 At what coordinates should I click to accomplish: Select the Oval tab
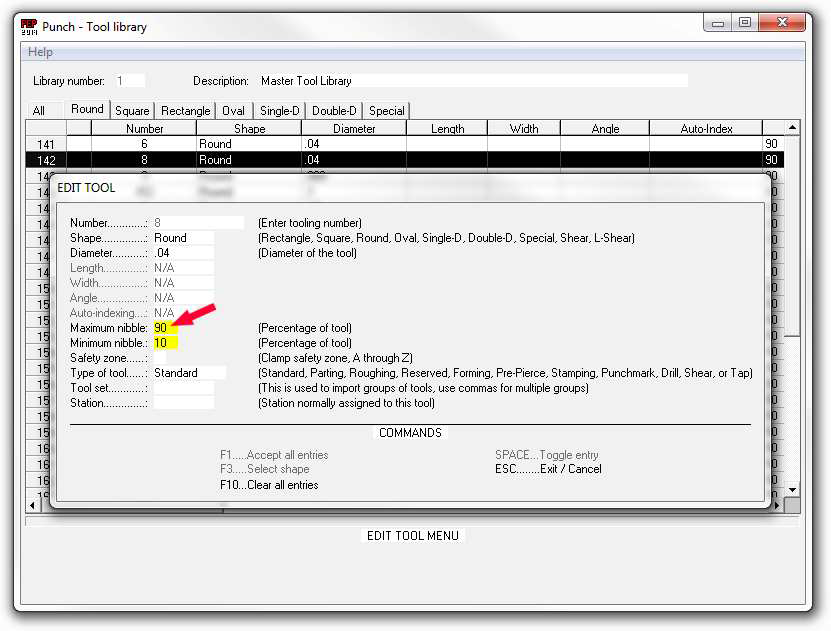coord(233,111)
